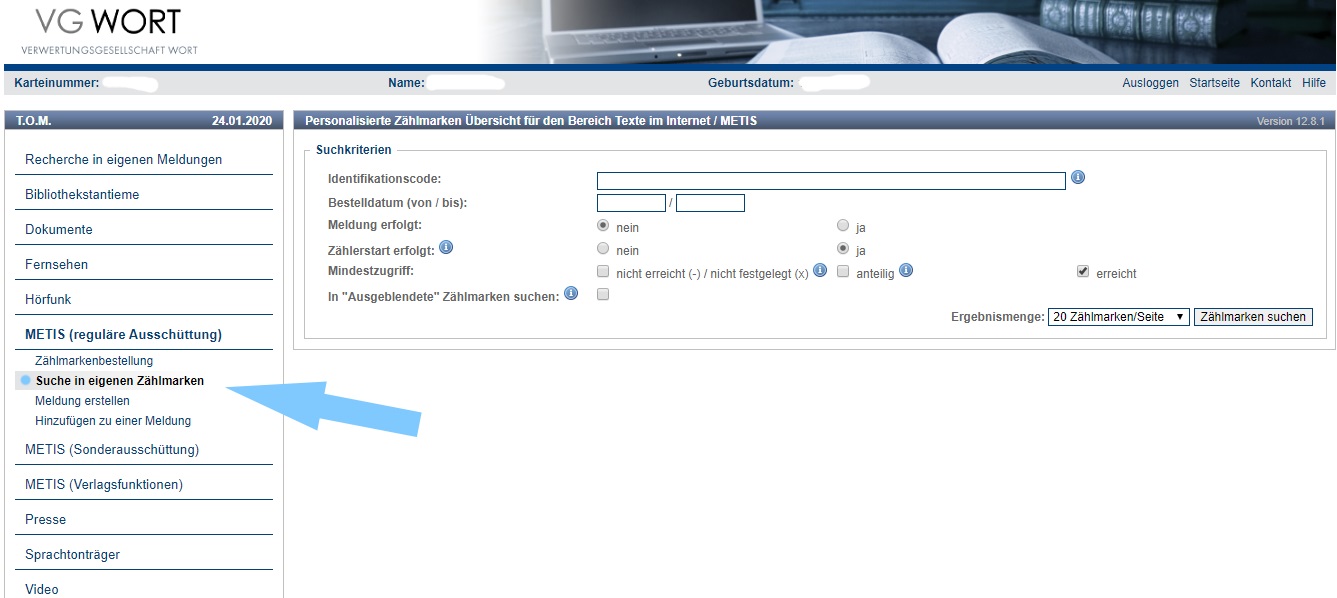Screen dimensions: 1337x598
Task: Select 'ja' radio for Zählerstart erfolgt
Action: [x=843, y=249]
